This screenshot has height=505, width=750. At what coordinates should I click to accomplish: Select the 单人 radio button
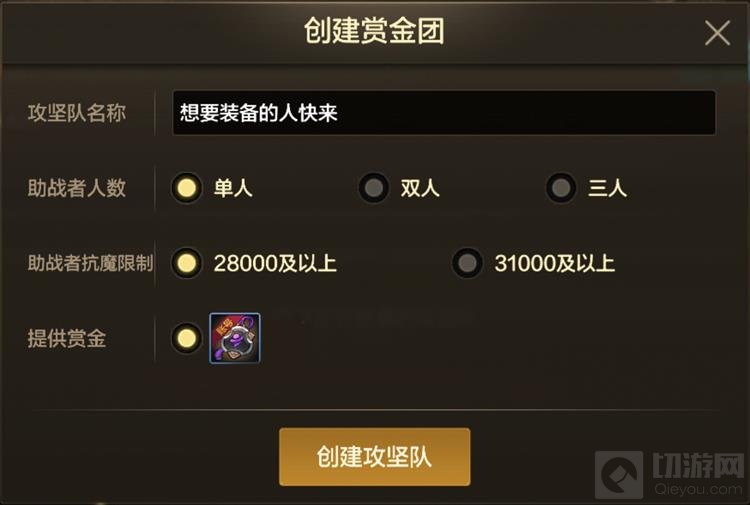(187, 188)
